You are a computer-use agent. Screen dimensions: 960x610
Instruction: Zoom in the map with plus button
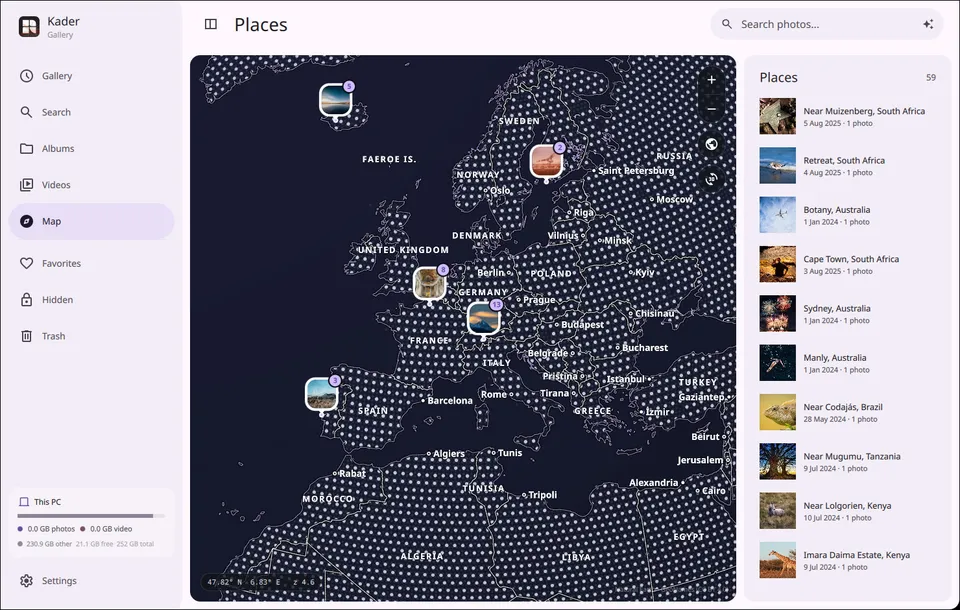pos(711,80)
